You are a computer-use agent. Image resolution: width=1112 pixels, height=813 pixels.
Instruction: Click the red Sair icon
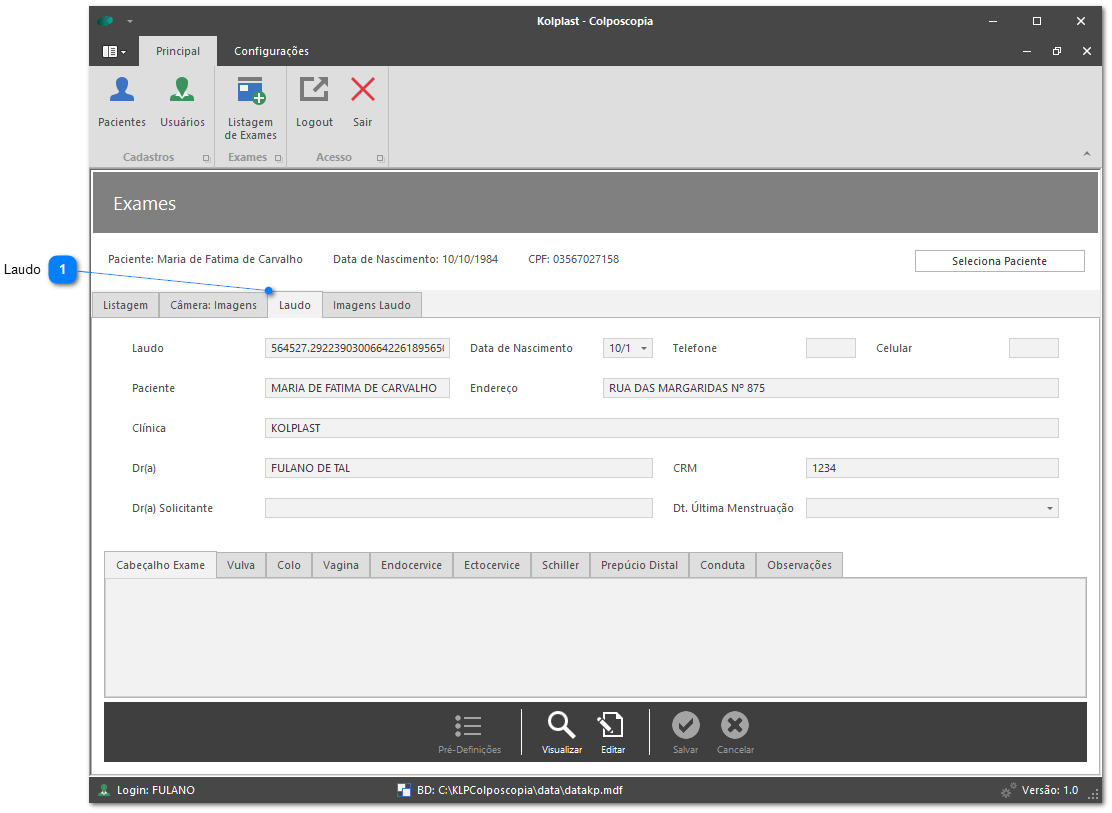[363, 90]
